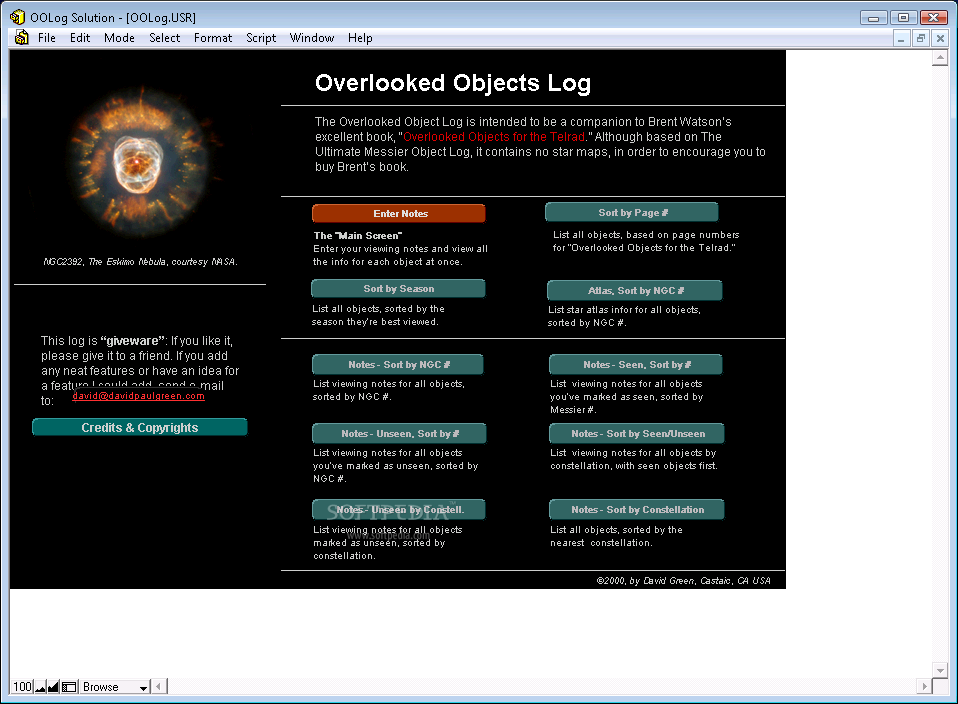
Task: Click the zoom out mountain icon
Action: [40, 687]
